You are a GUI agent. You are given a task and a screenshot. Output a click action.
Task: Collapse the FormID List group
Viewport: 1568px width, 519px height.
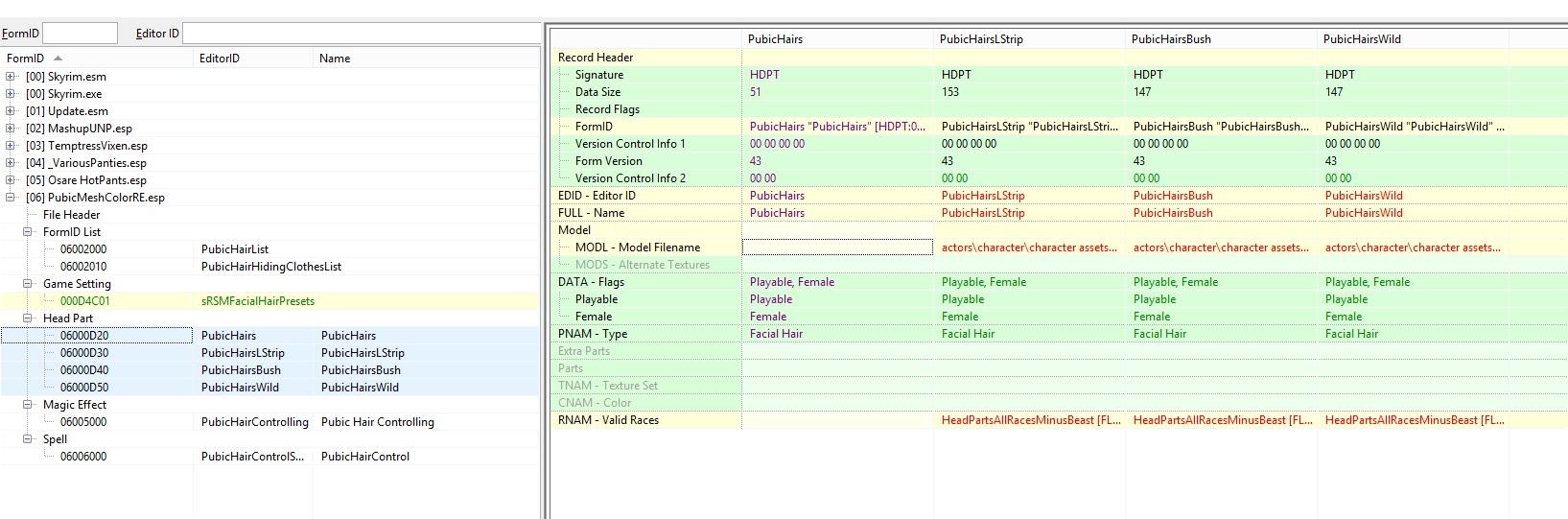28,232
